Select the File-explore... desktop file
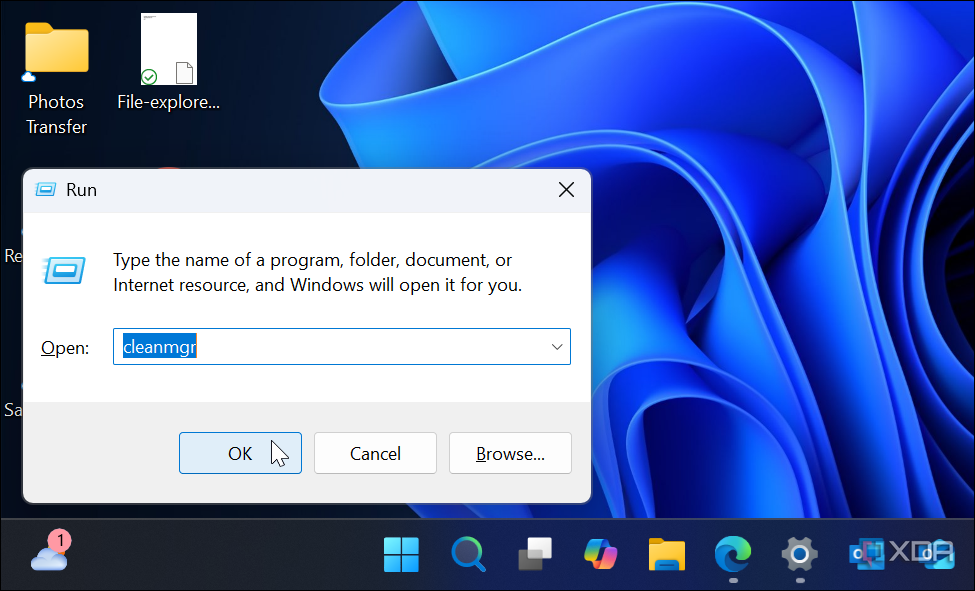Viewport: 975px width, 591px height. 169,62
